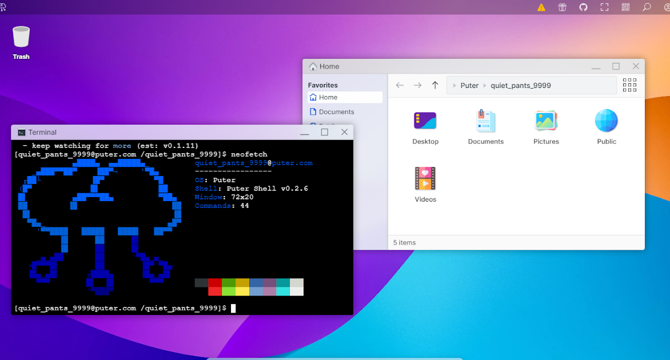Viewport: 670px width, 360px height.
Task: Click the quiet_pants_9999 breadcrumb
Action: click(520, 85)
